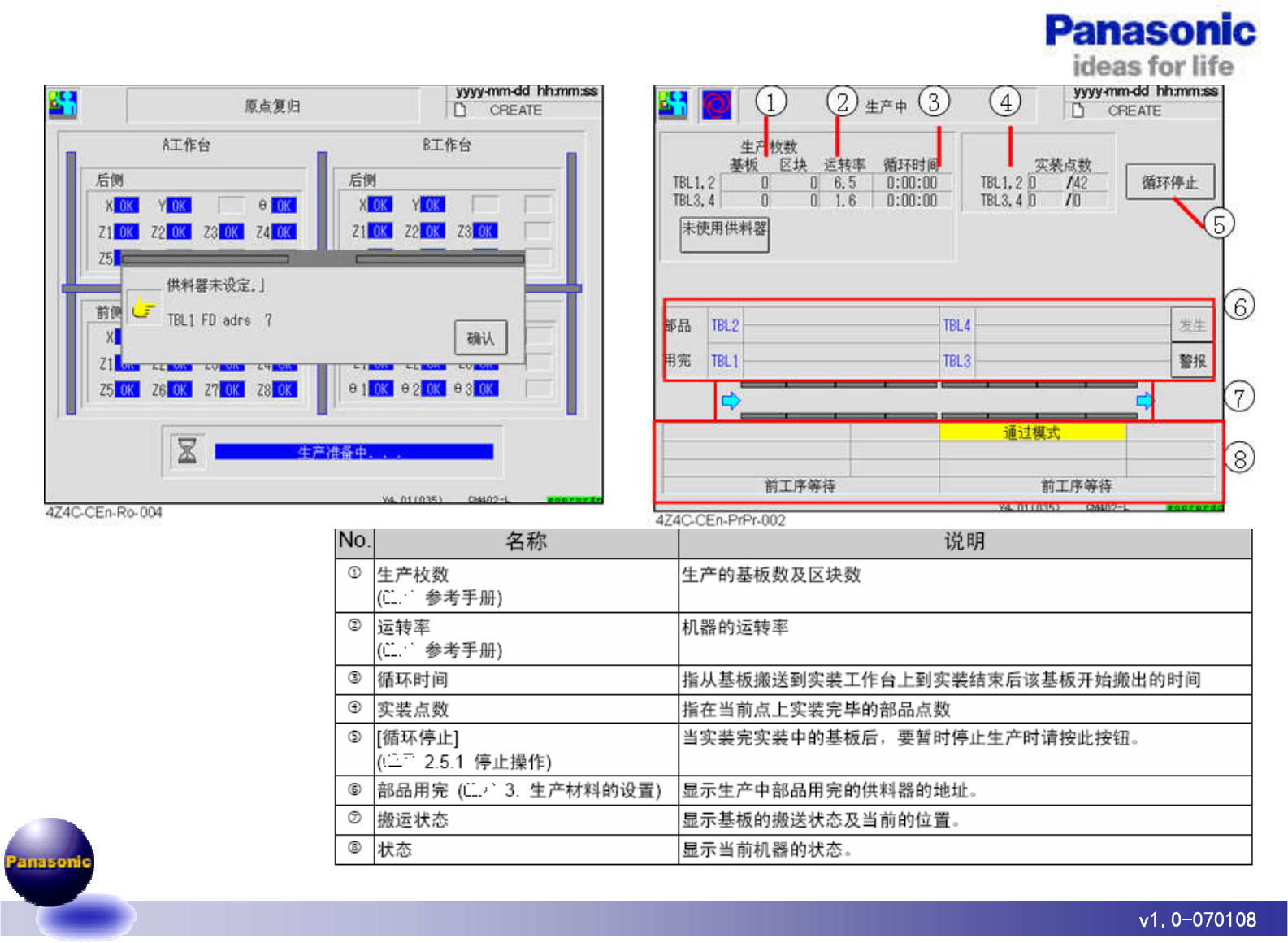Select the TBL3 feeder label in the 用完 row
The width and height of the screenshot is (1288, 943).
click(956, 361)
